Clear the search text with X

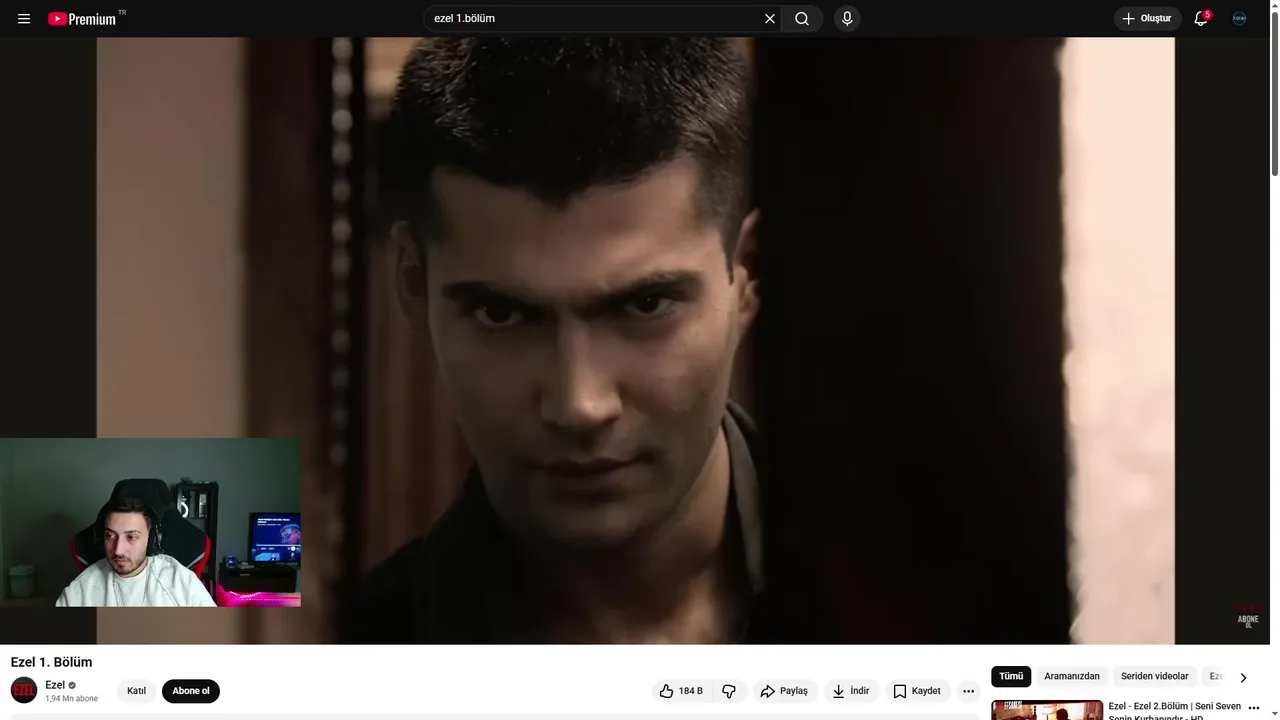[770, 19]
